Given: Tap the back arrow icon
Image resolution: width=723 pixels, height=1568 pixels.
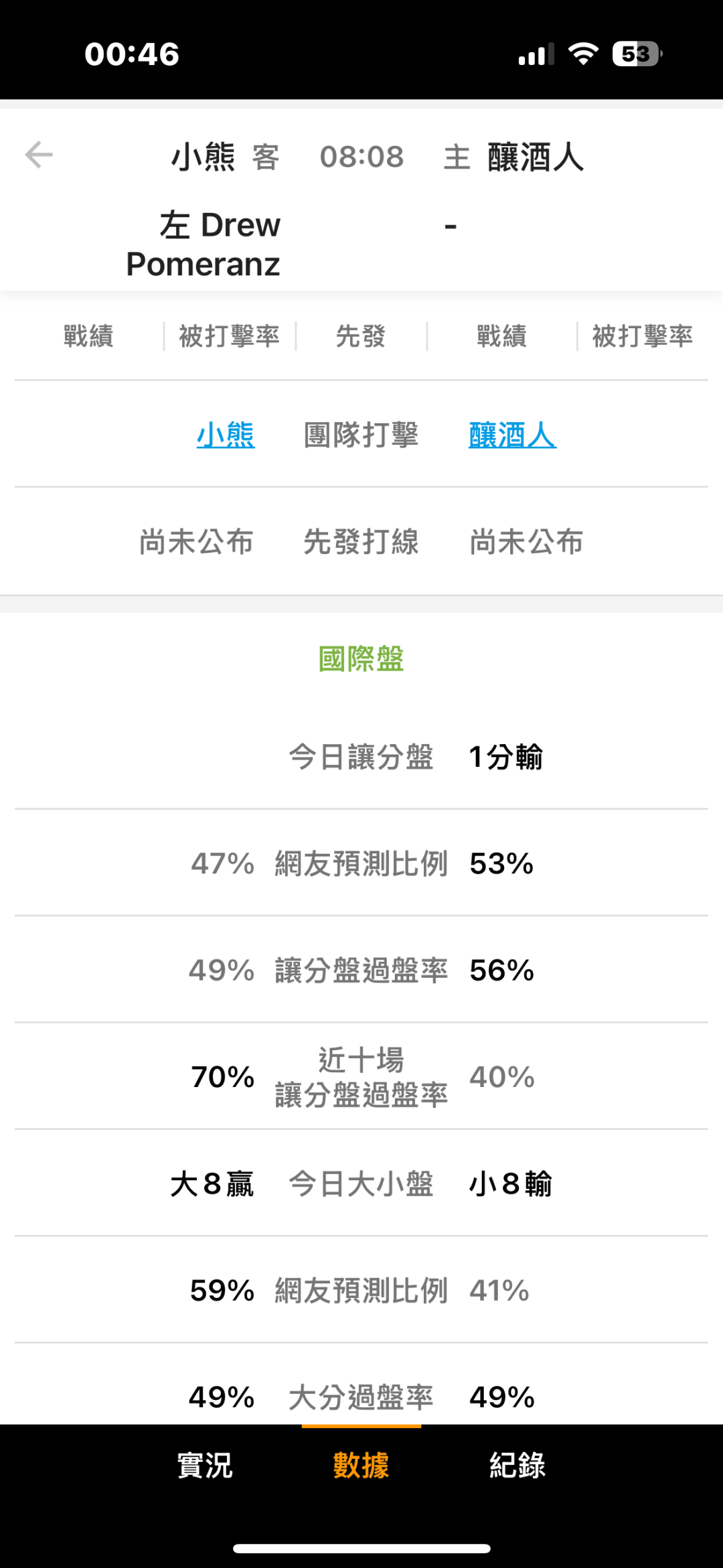Looking at the screenshot, I should [x=39, y=155].
